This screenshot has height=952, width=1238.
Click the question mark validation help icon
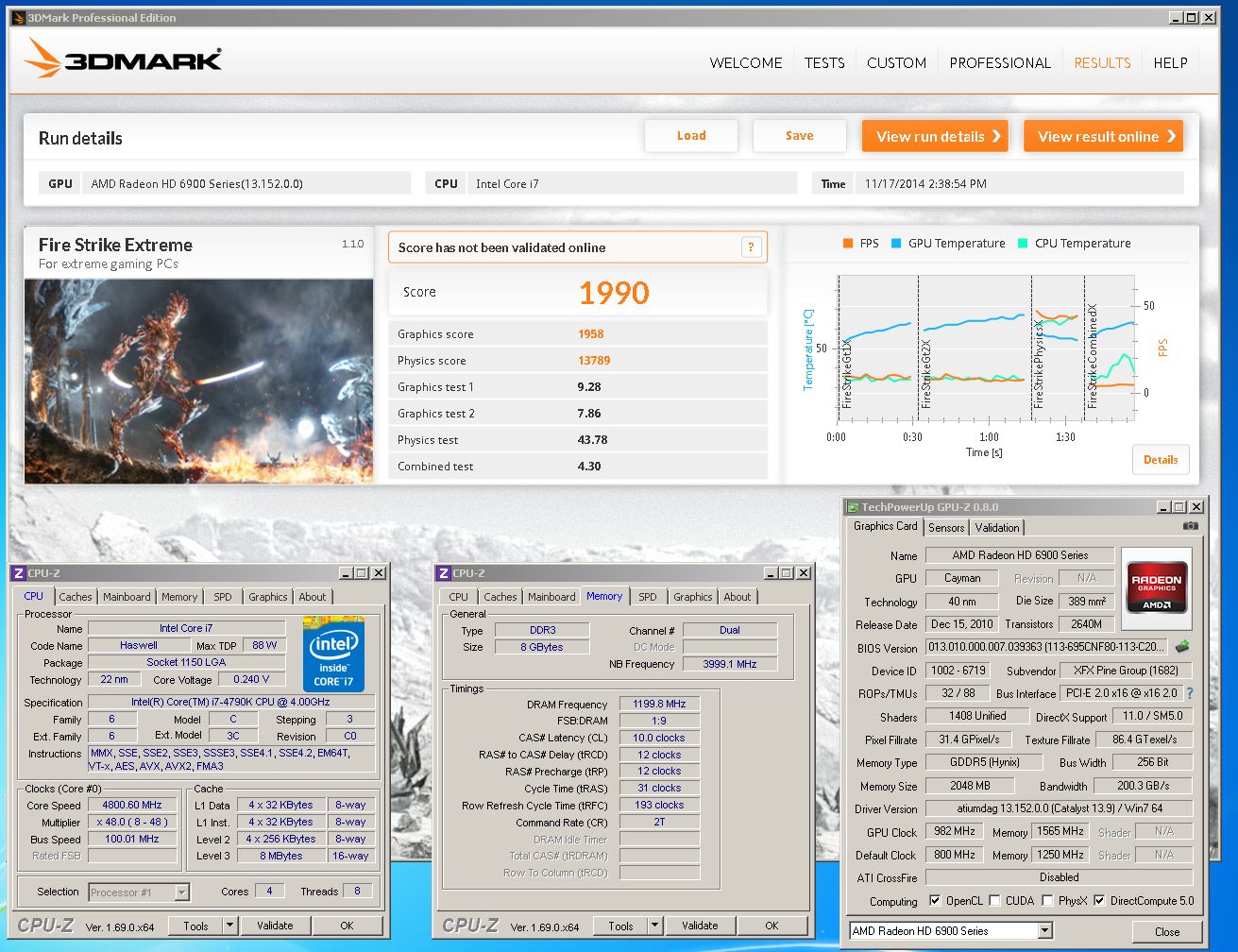pos(751,247)
